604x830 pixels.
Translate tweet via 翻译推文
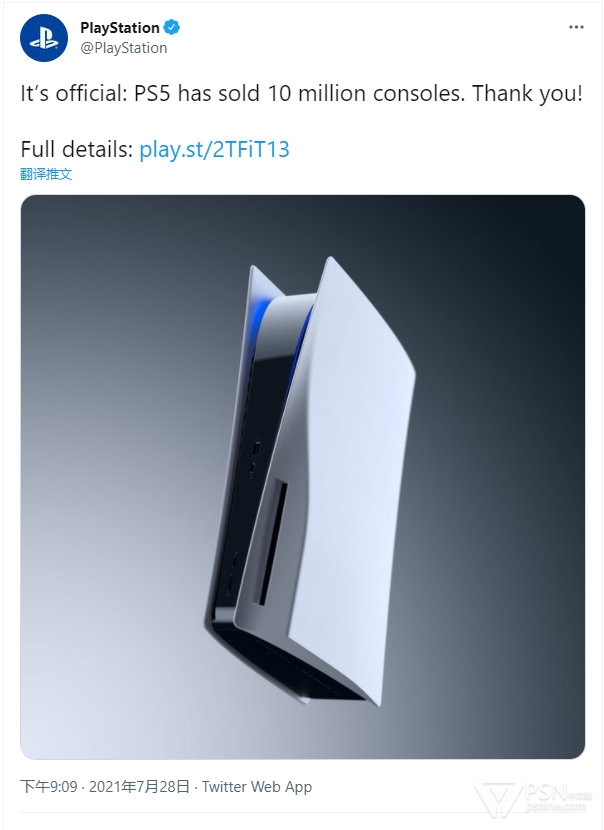[x=46, y=174]
